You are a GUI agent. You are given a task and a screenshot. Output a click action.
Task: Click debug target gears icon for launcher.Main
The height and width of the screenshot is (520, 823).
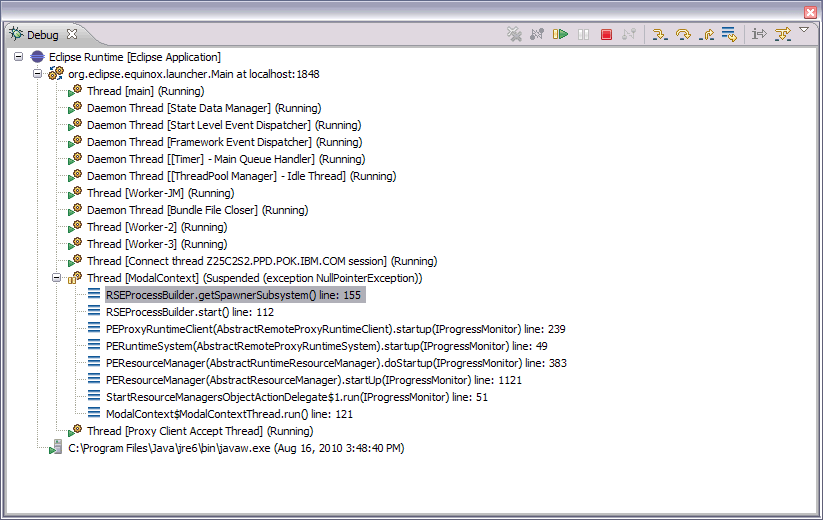pos(56,73)
